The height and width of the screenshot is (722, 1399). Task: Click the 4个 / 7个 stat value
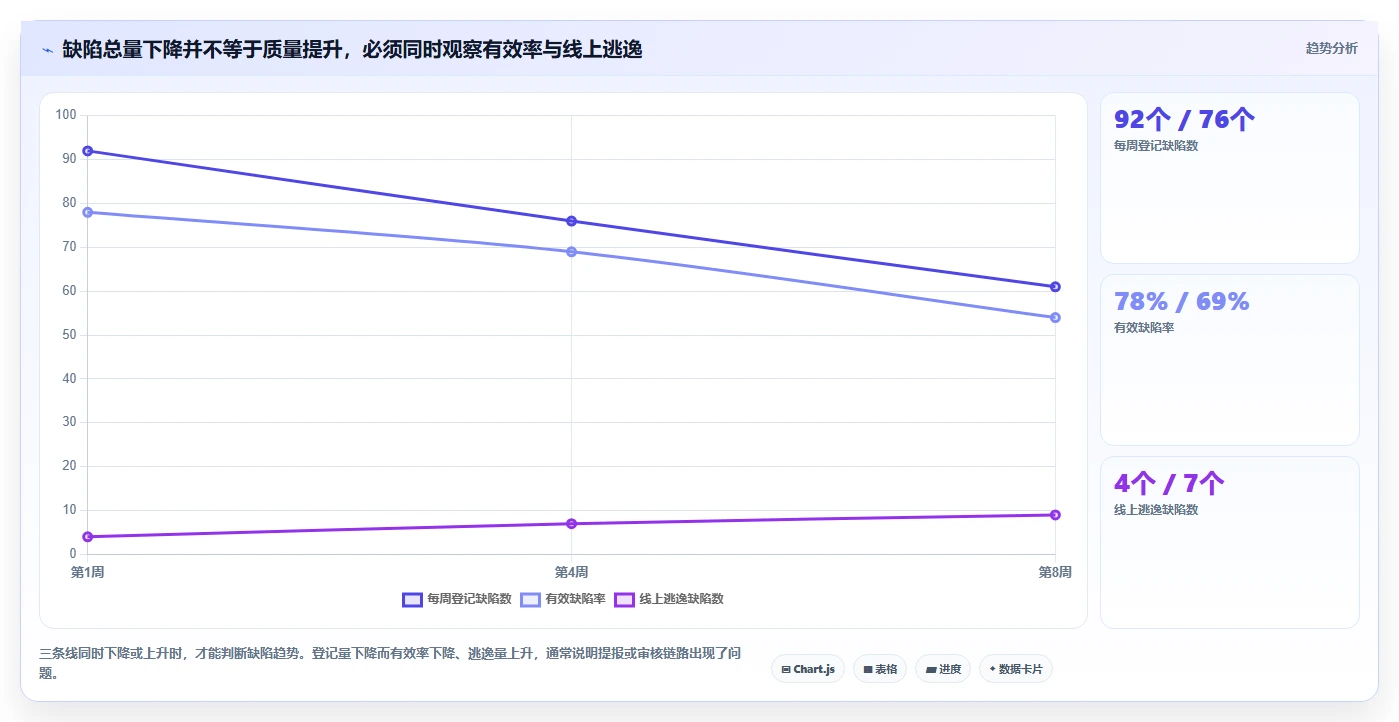point(1169,484)
